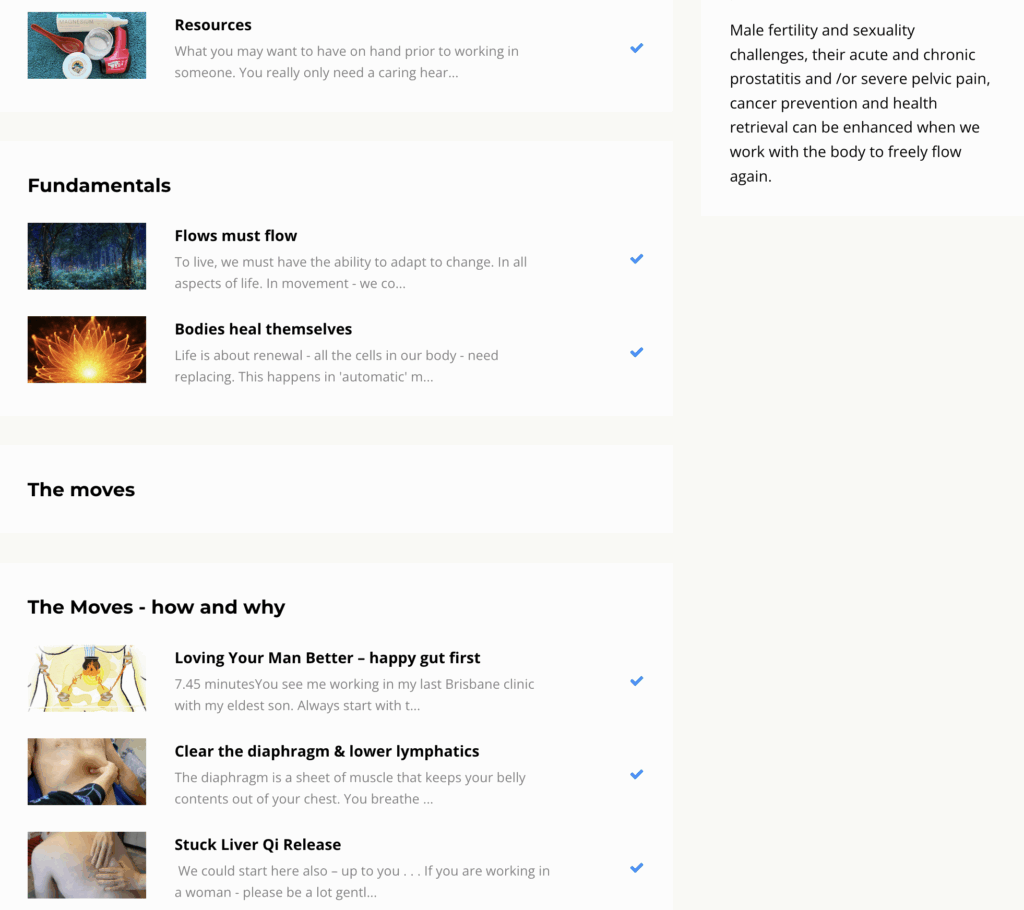1024x910 pixels.
Task: Click checkmark for Loving Your Man Better
Action: pos(636,681)
